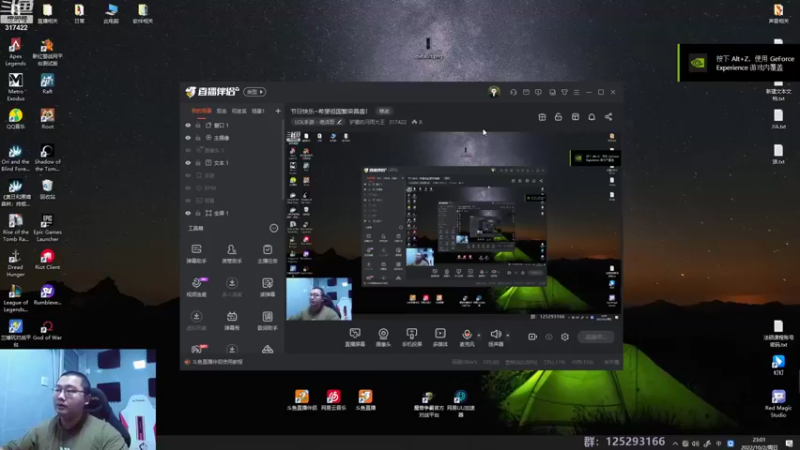Add a screen capture source from bottom bar
This screenshot has width=800, height=450.
coord(355,337)
